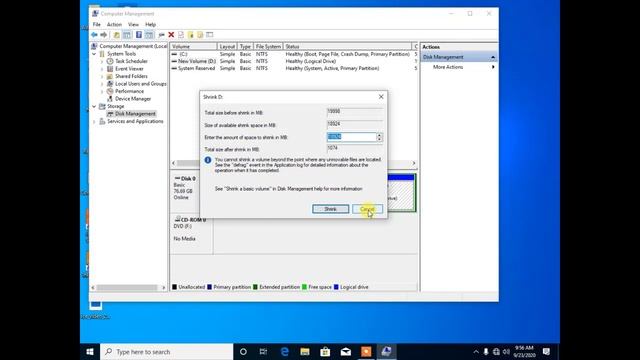The height and width of the screenshot is (360, 640).
Task: Open the Action menu
Action: pyautogui.click(x=114, y=24)
